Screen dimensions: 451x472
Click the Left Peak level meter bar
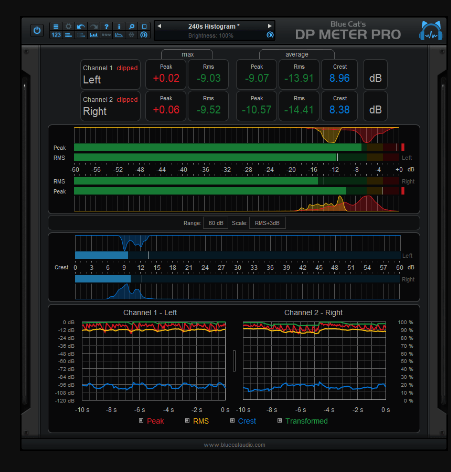[236, 147]
